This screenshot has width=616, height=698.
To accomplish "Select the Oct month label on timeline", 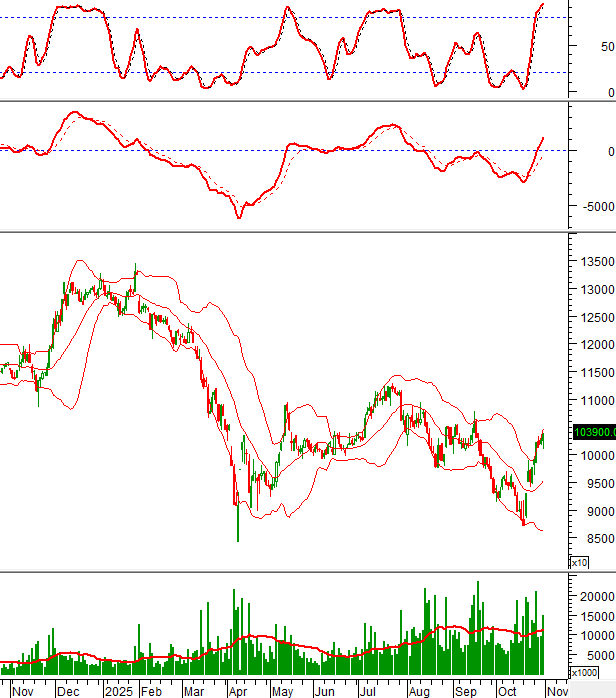I will 509,690.
